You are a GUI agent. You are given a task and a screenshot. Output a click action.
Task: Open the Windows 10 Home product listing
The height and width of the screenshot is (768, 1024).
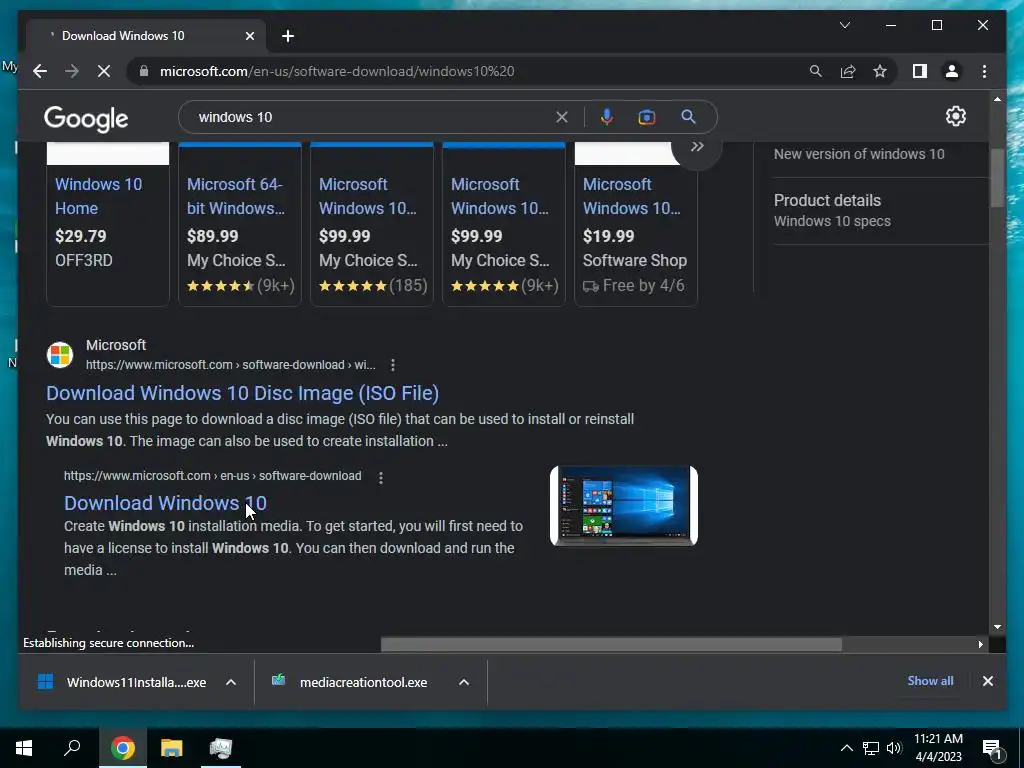[99, 196]
